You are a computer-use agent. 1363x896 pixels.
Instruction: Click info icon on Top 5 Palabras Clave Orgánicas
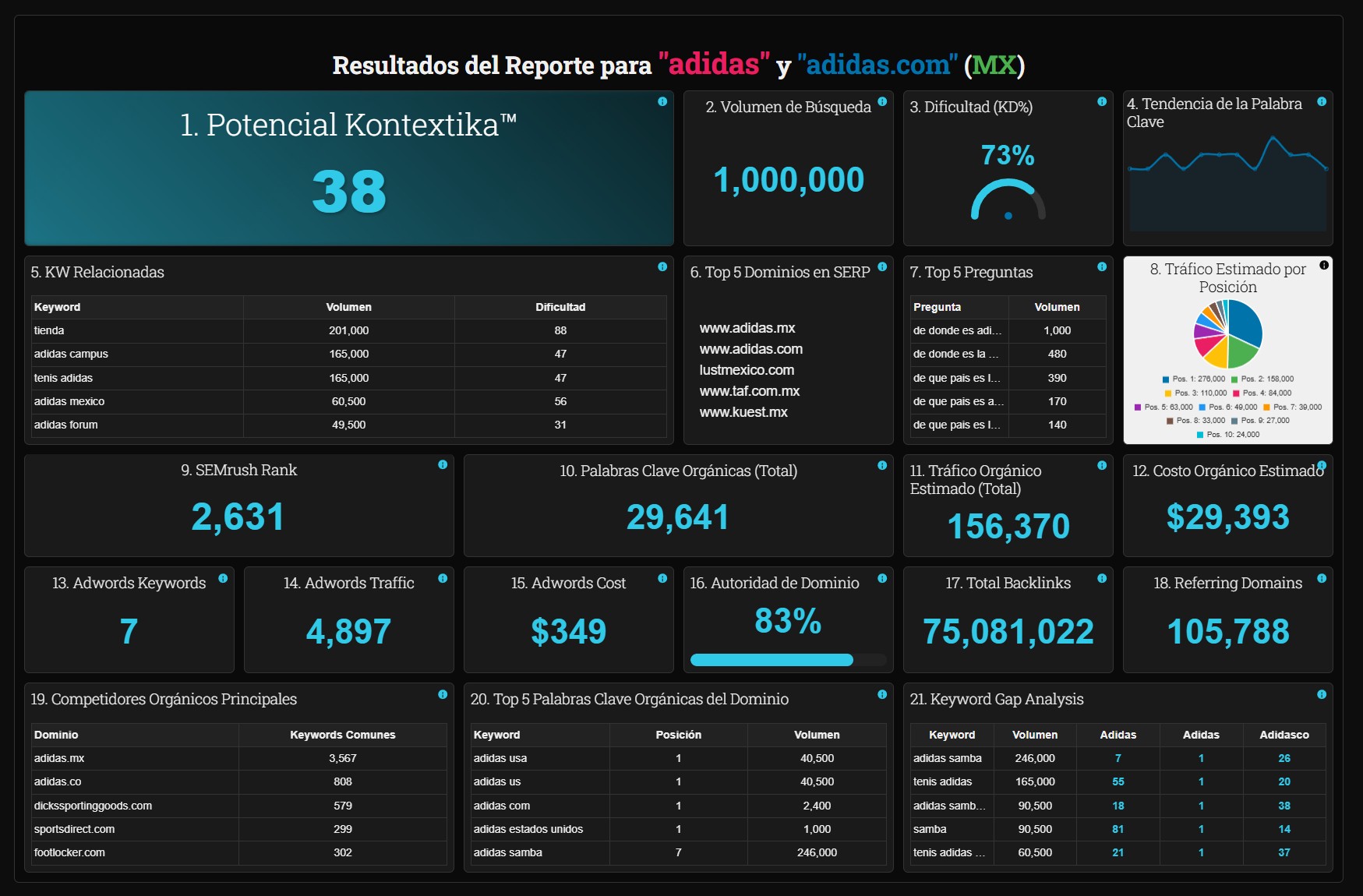point(882,694)
